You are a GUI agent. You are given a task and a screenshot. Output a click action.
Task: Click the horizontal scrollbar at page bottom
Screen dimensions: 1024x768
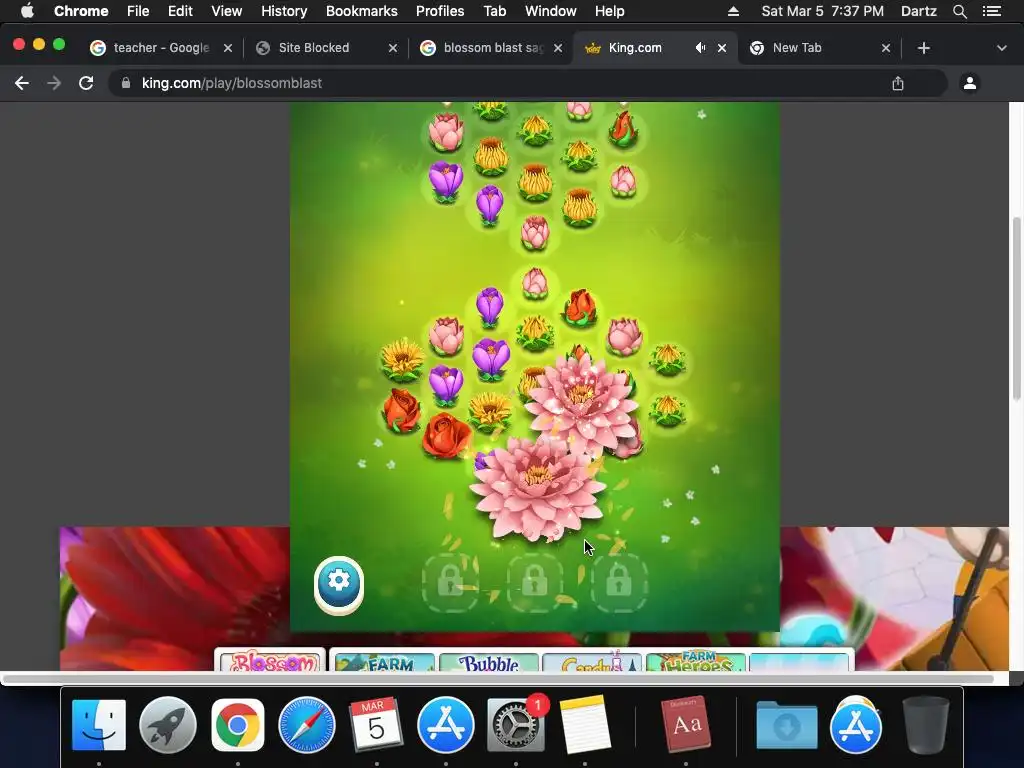pos(498,679)
